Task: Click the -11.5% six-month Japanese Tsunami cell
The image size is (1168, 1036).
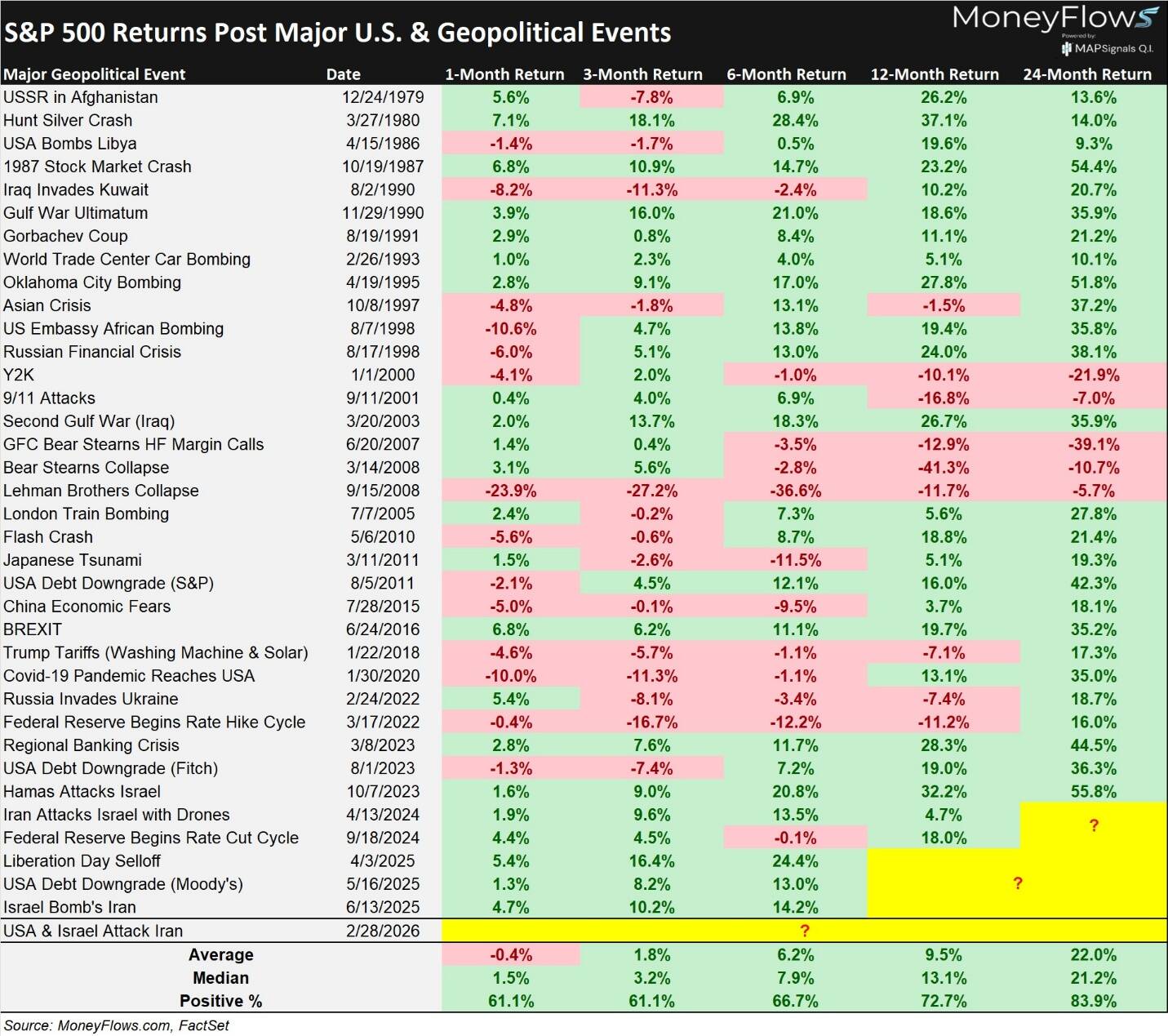Action: [795, 560]
